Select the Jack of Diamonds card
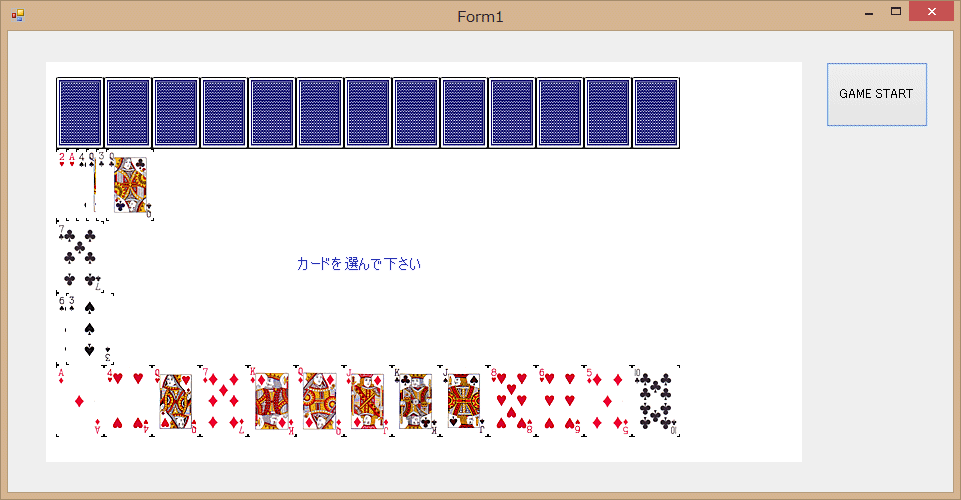This screenshot has height=500, width=961. coord(367,401)
